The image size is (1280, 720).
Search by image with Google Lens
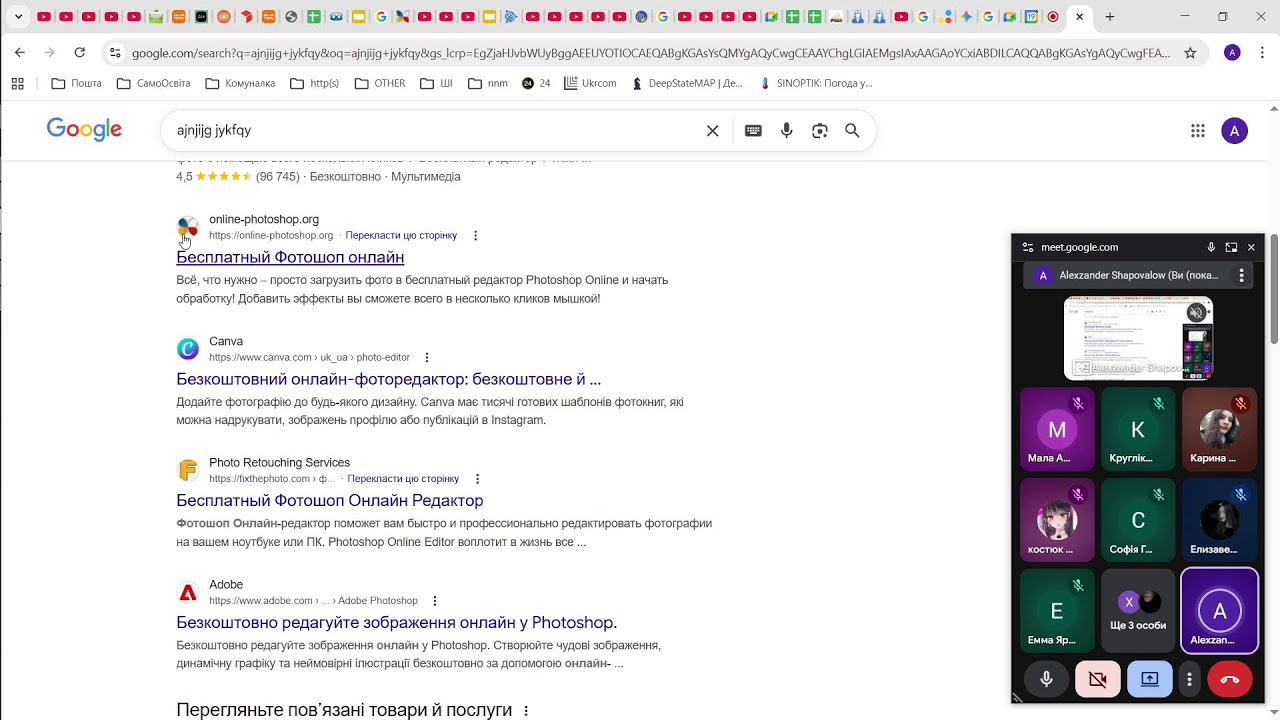(x=819, y=131)
